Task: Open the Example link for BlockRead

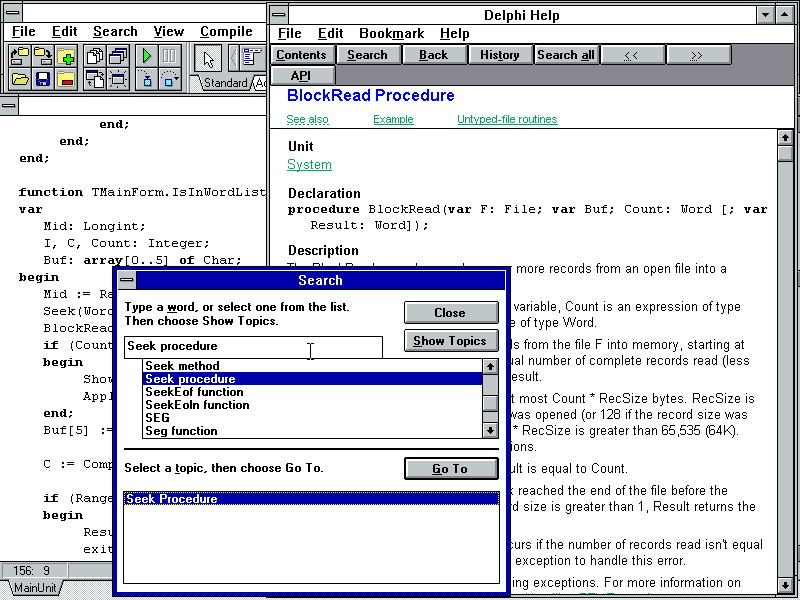Action: tap(393, 119)
